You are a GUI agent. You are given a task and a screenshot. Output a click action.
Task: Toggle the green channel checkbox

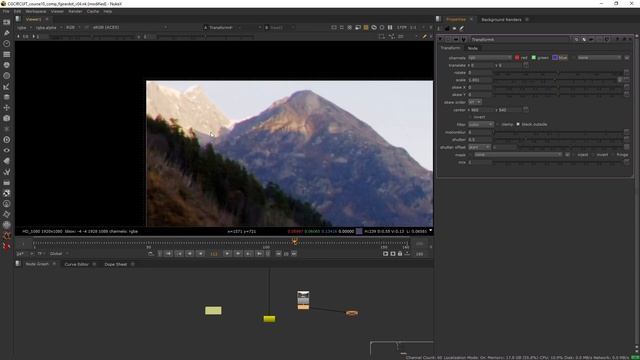pyautogui.click(x=533, y=58)
